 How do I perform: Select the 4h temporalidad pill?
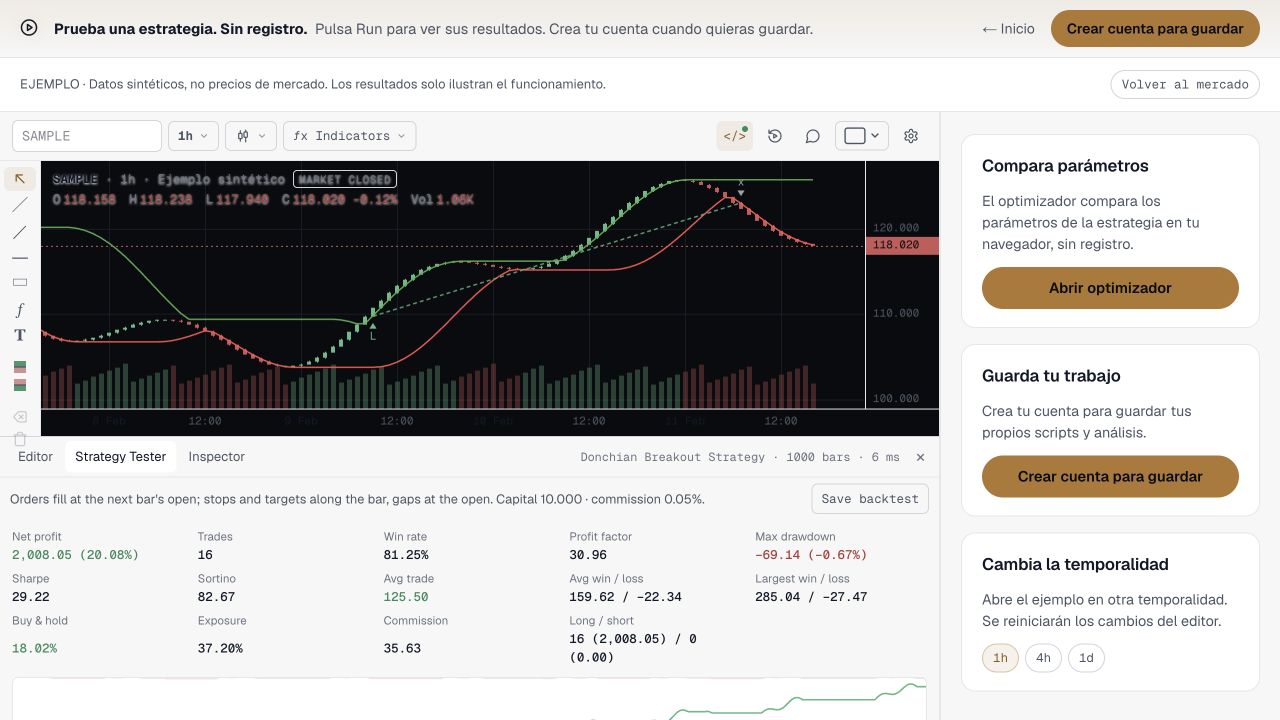[x=1043, y=658]
